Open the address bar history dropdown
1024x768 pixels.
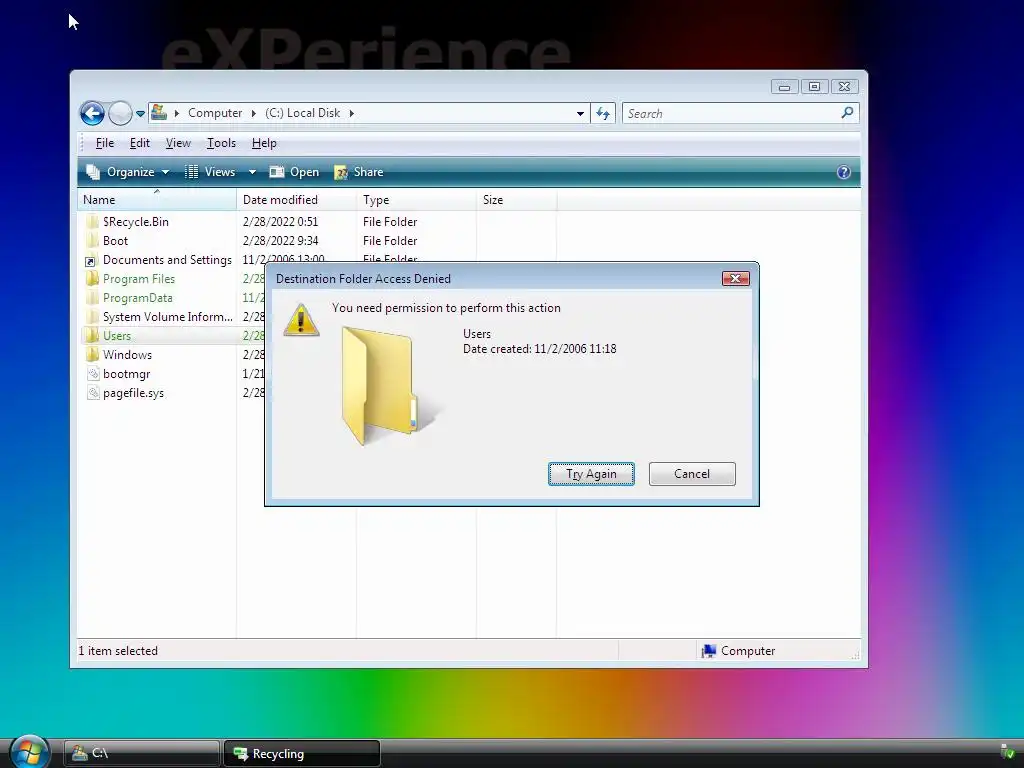click(580, 114)
